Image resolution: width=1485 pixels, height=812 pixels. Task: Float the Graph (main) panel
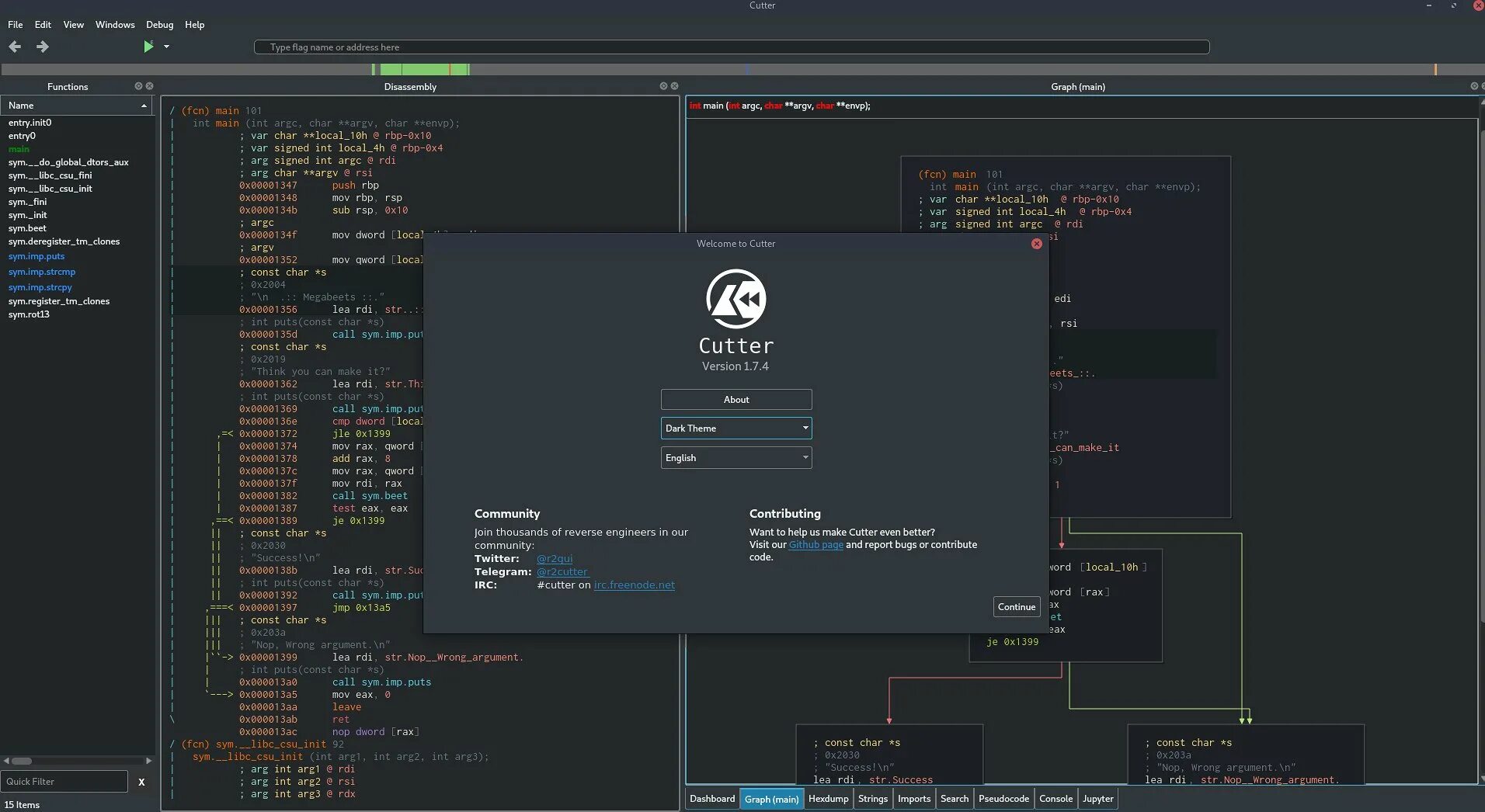click(1474, 86)
